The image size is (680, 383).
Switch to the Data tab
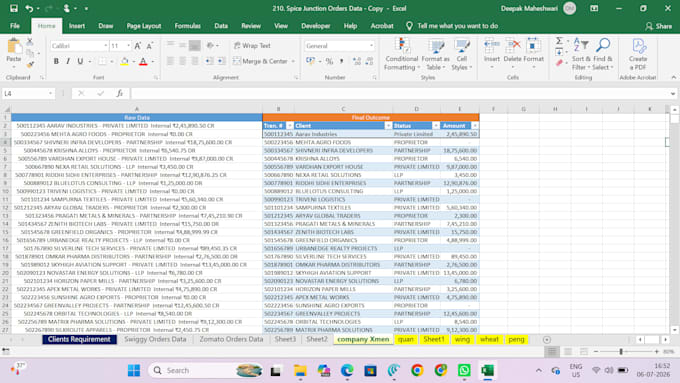pyautogui.click(x=221, y=26)
